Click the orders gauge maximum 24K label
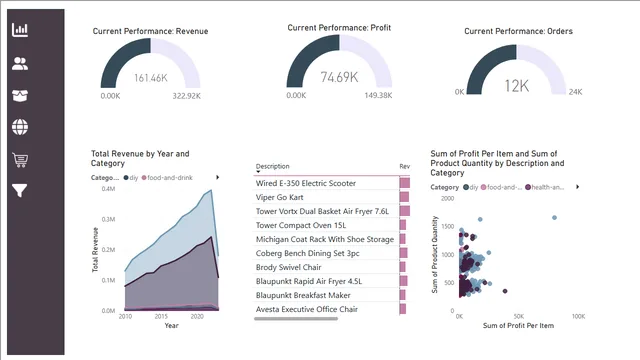 (x=576, y=92)
